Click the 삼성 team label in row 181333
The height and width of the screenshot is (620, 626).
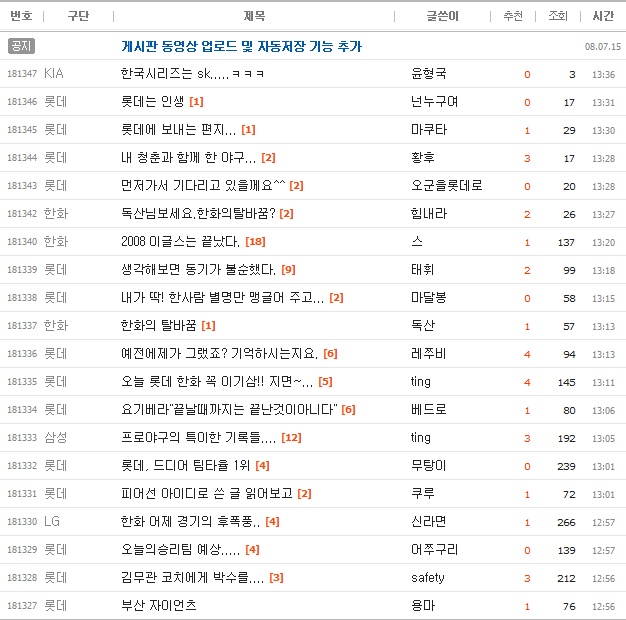pos(55,437)
